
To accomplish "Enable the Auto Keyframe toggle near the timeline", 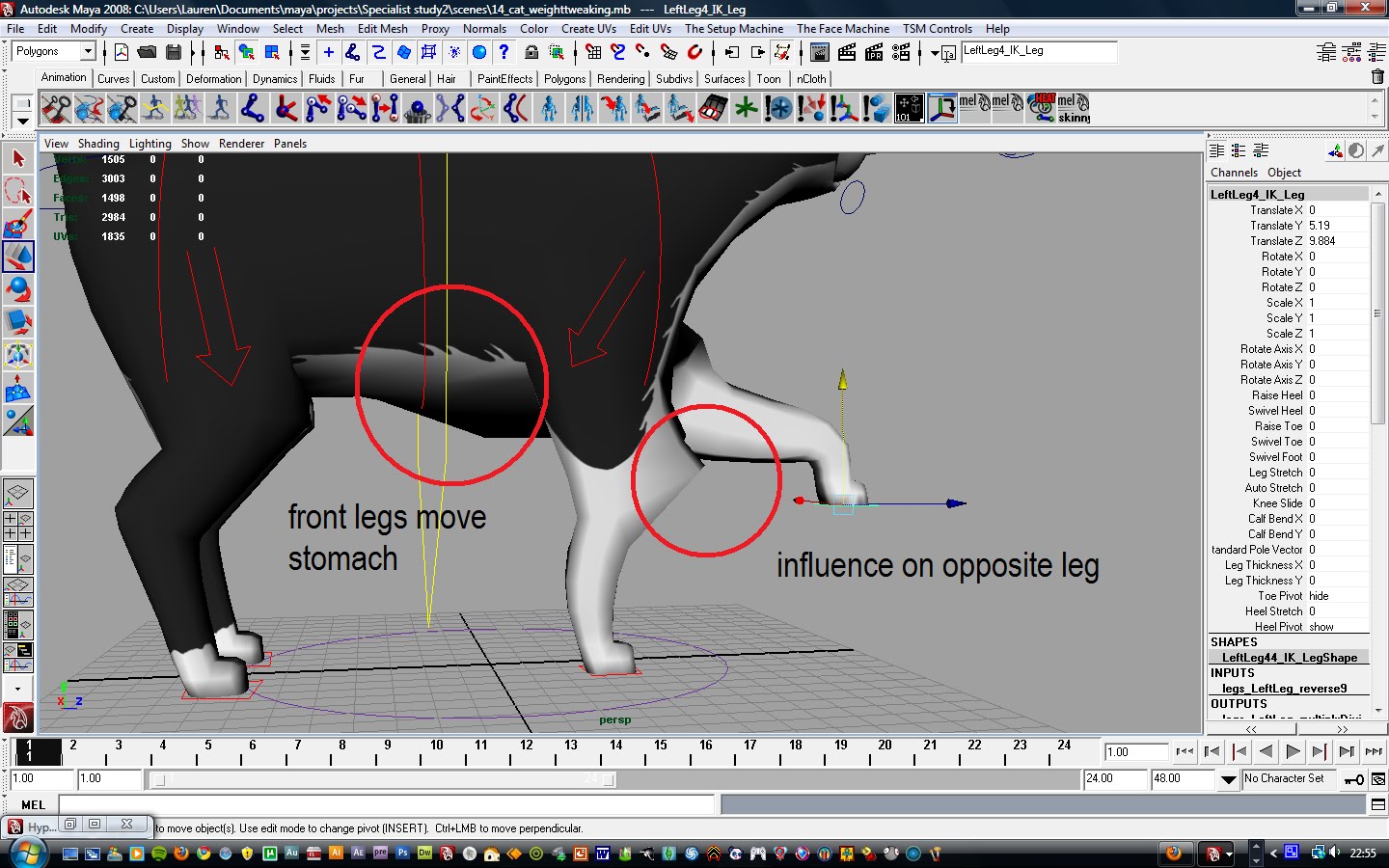I will point(1354,779).
